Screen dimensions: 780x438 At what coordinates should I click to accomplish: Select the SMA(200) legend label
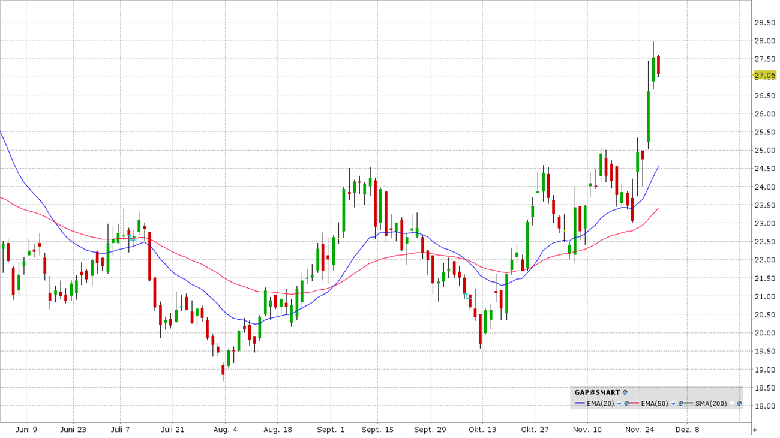711,404
